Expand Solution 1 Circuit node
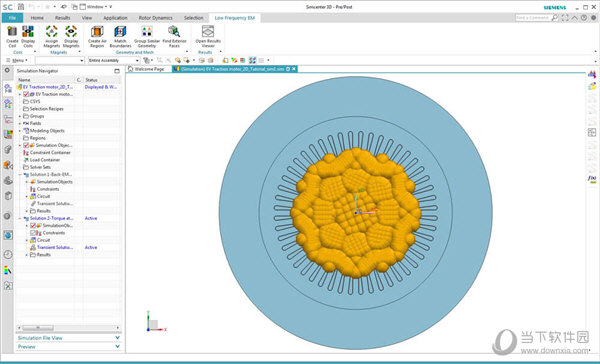The width and height of the screenshot is (600, 364). point(27,196)
